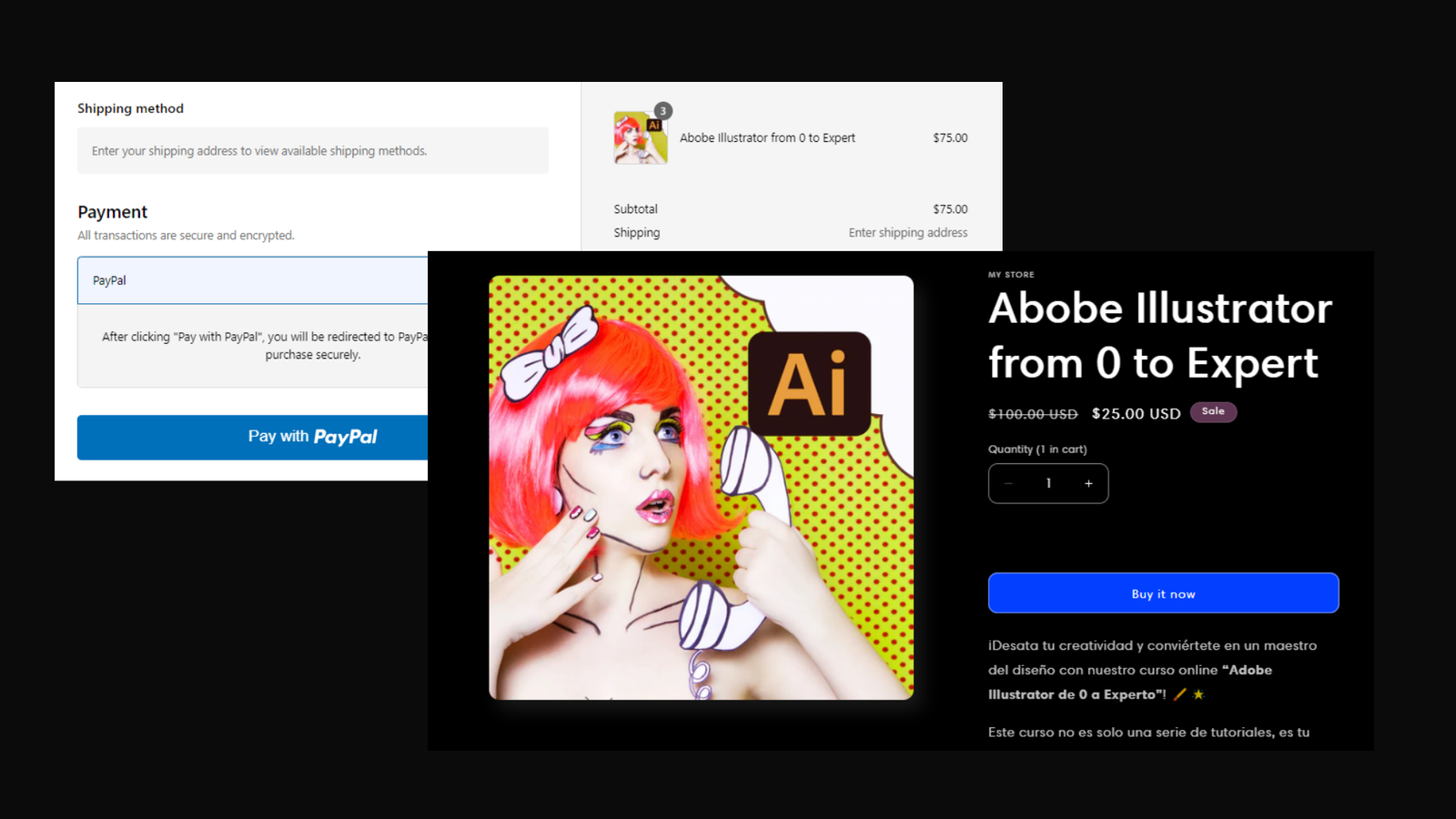The width and height of the screenshot is (1456, 819).
Task: Click the product title Abobe Illustrator from 0 to Expert
Action: tap(1160, 336)
